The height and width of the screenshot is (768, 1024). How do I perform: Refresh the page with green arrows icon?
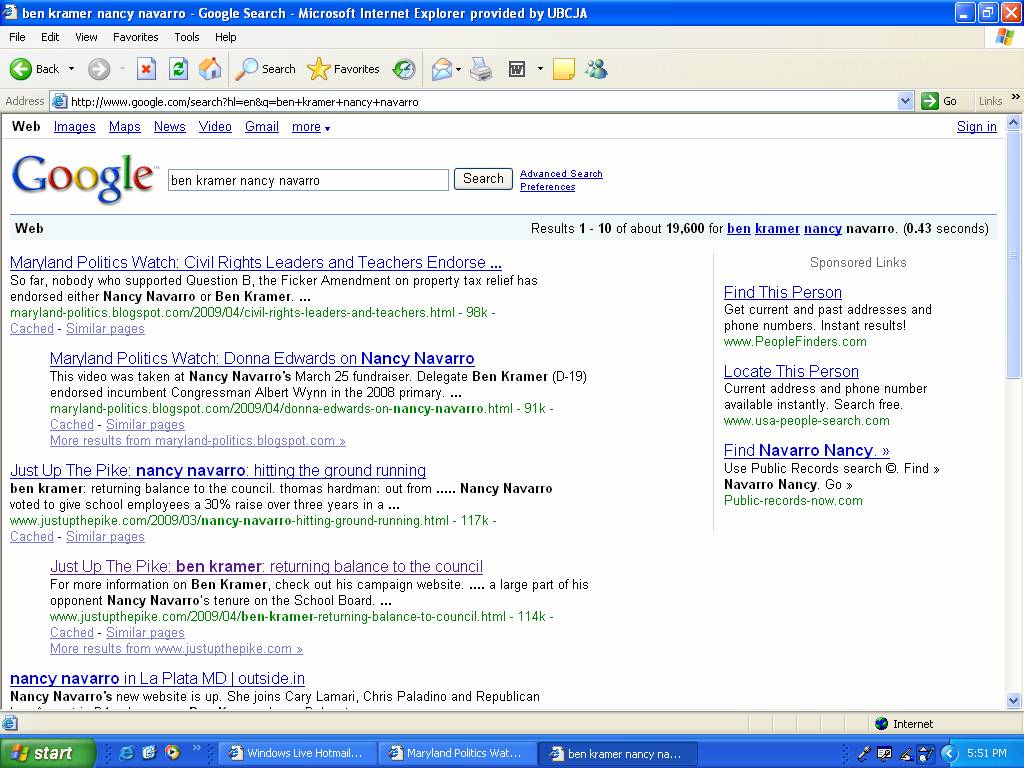[178, 69]
